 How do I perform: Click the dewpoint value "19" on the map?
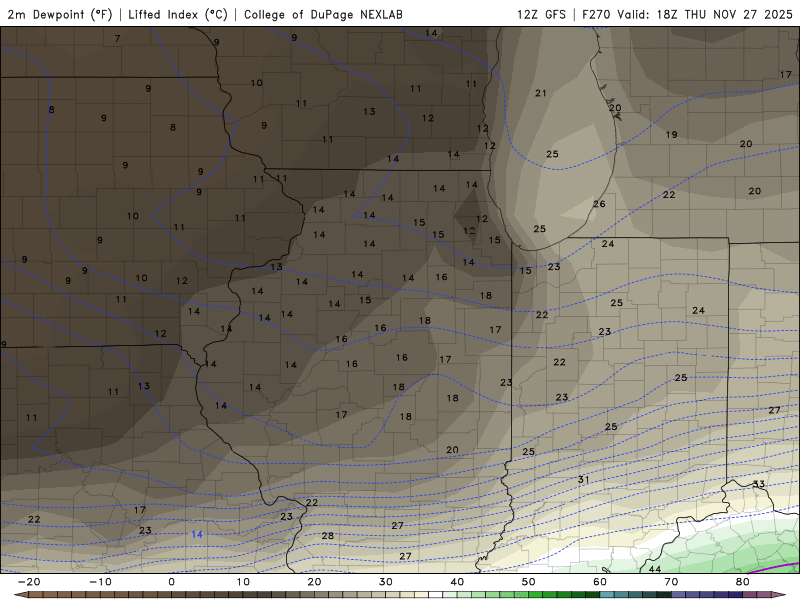[671, 135]
